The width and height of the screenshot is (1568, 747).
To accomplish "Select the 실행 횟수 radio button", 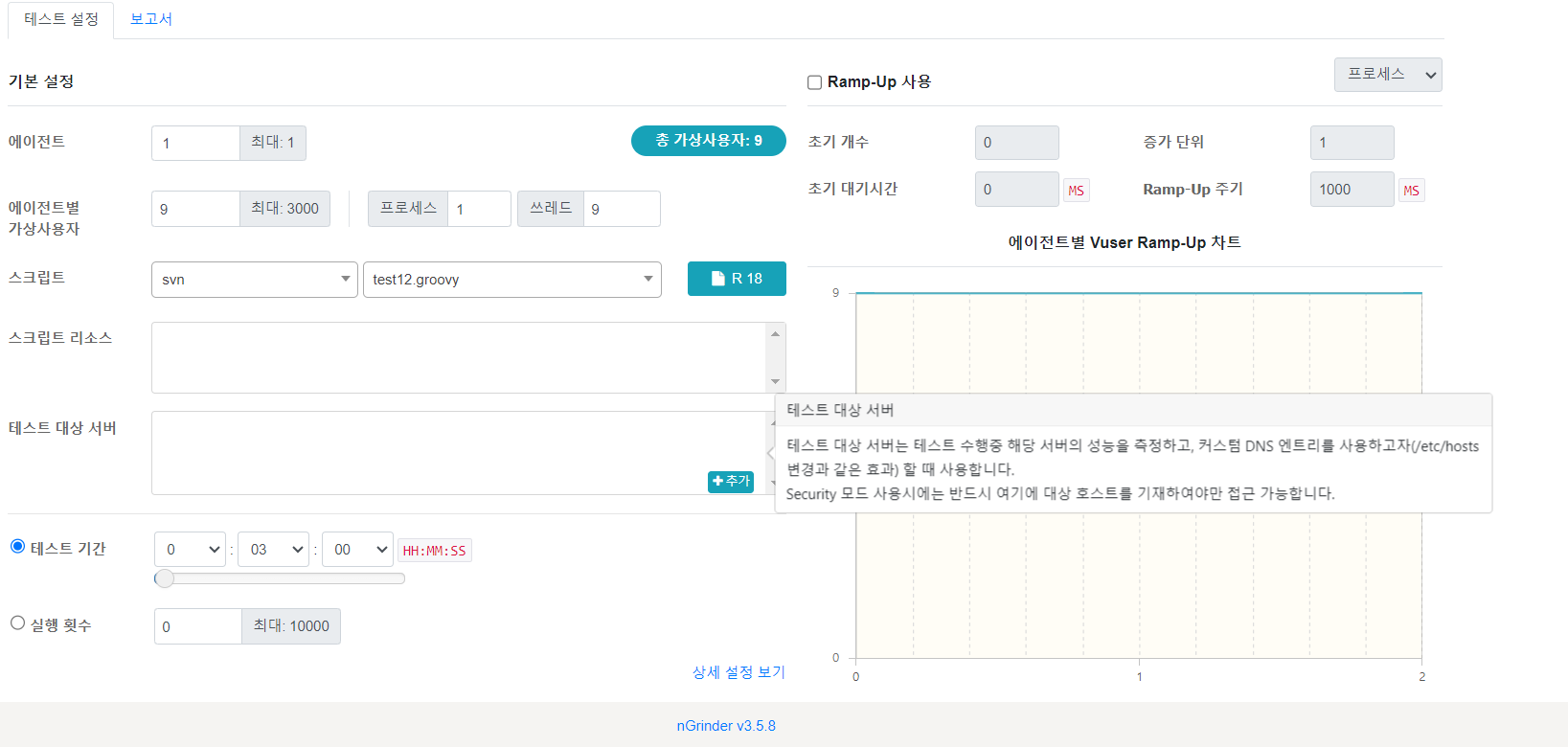I will pos(17,622).
